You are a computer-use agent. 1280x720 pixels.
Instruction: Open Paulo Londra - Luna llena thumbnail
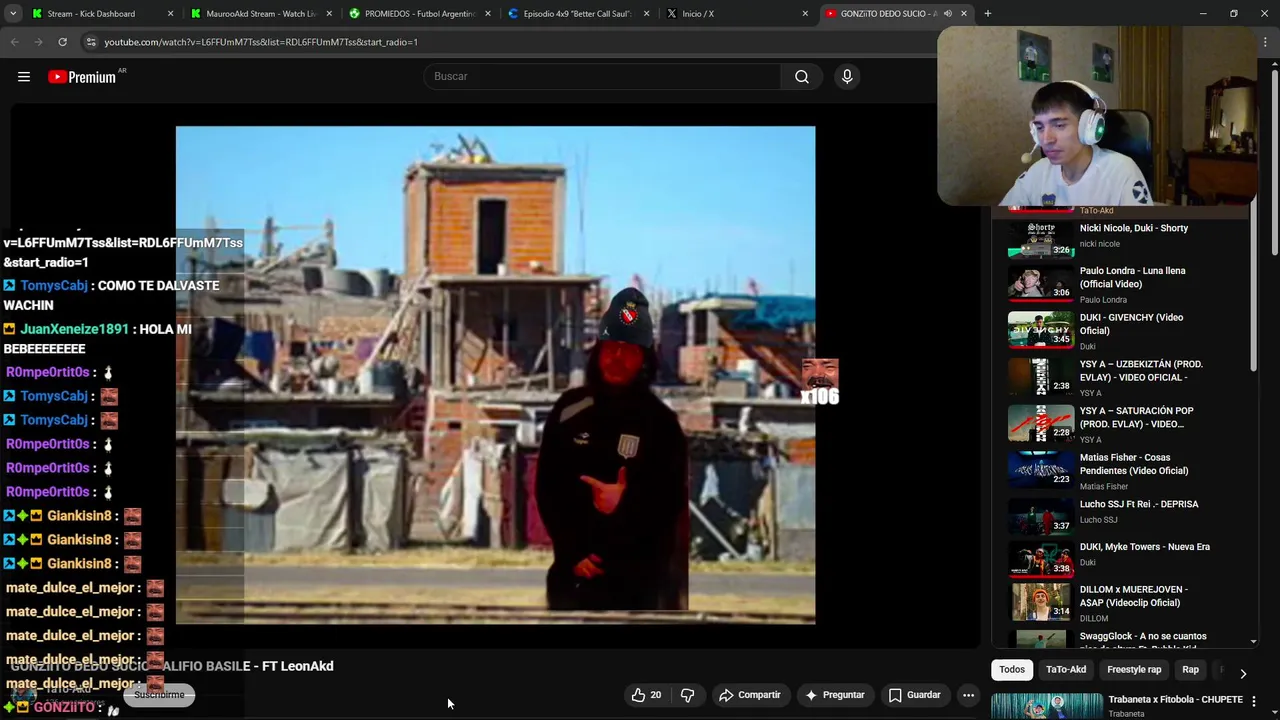tap(1040, 283)
